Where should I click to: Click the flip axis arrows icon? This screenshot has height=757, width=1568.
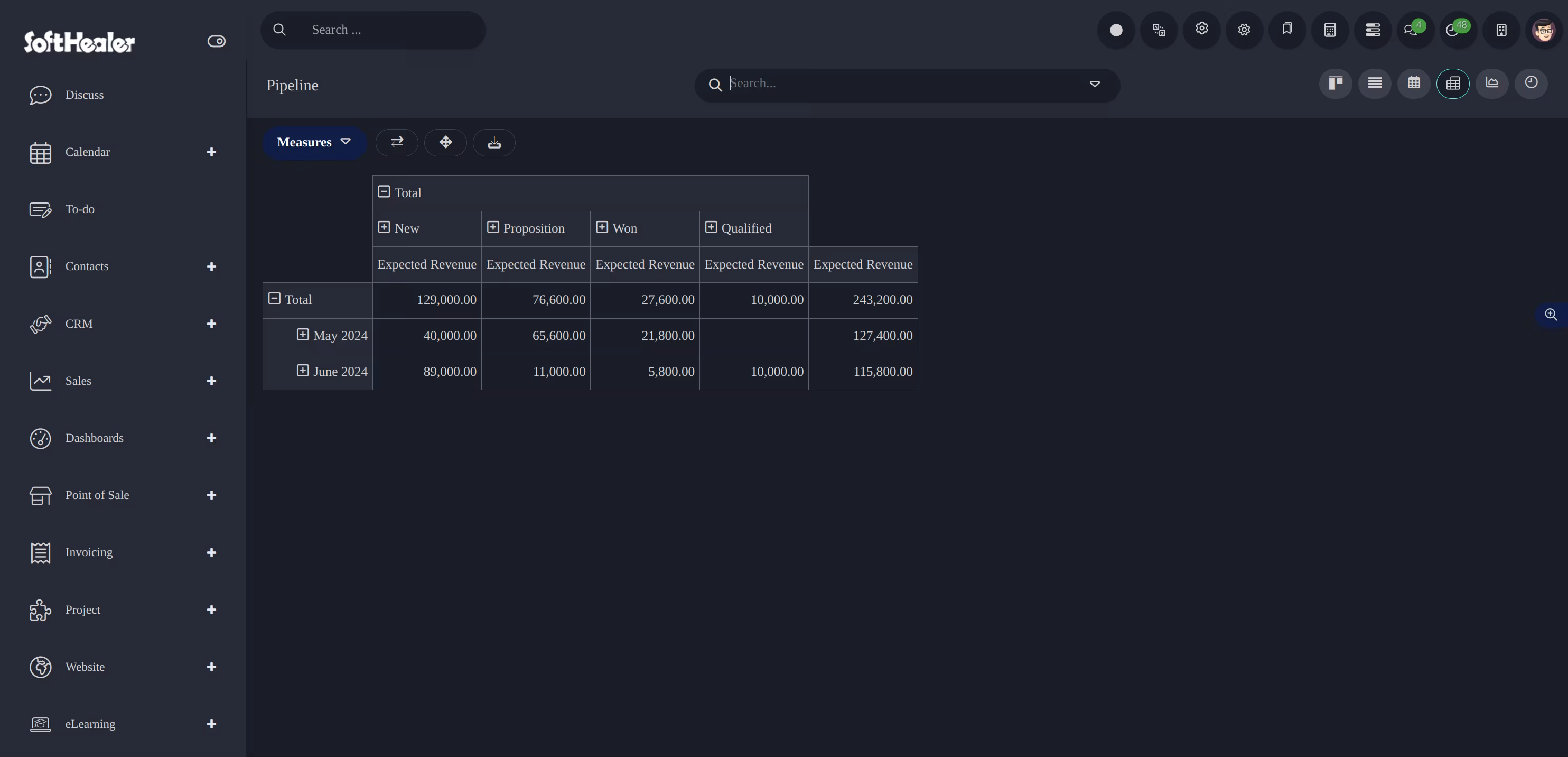tap(397, 143)
